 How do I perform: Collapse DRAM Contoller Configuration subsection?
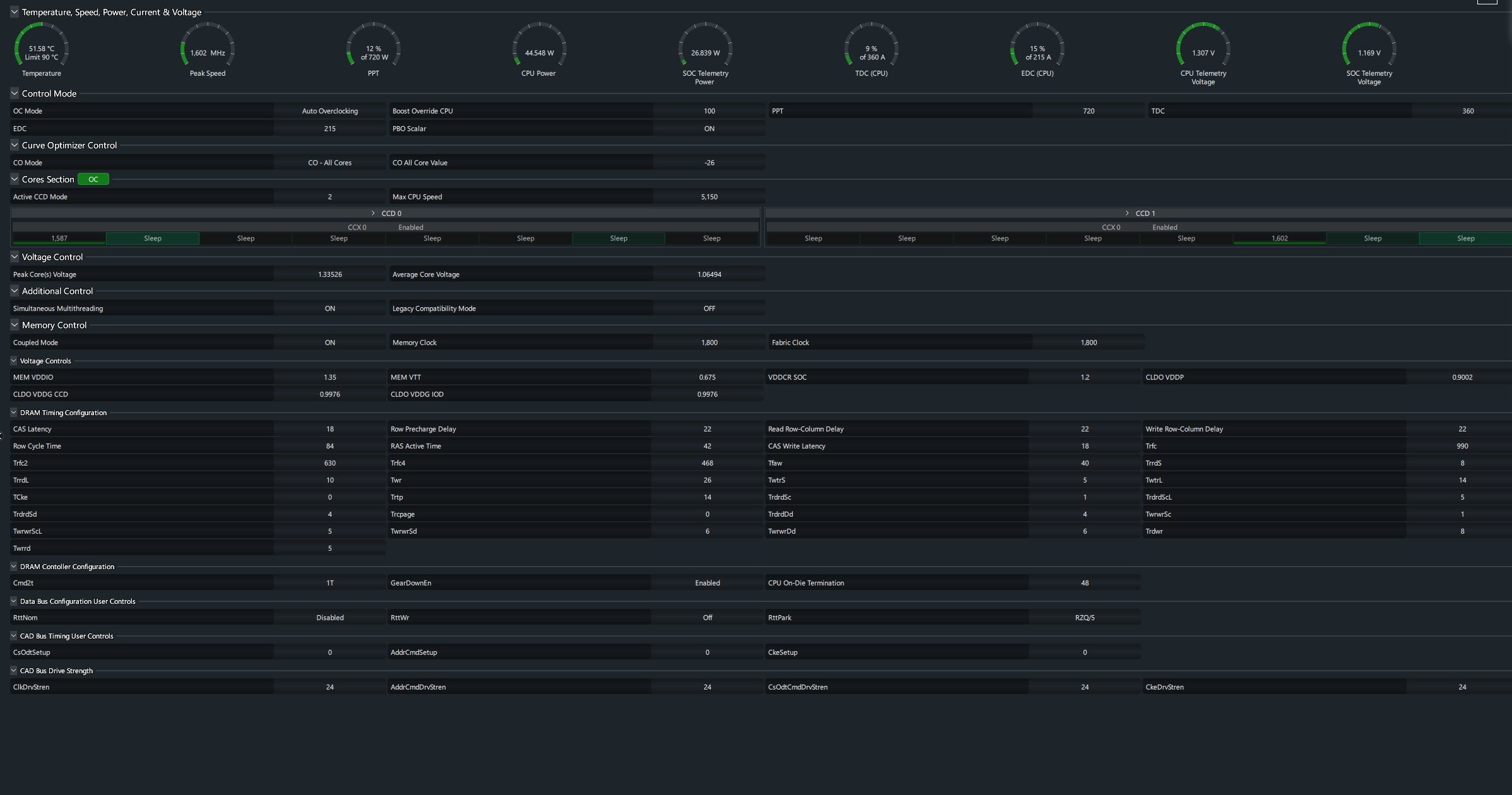coord(14,567)
